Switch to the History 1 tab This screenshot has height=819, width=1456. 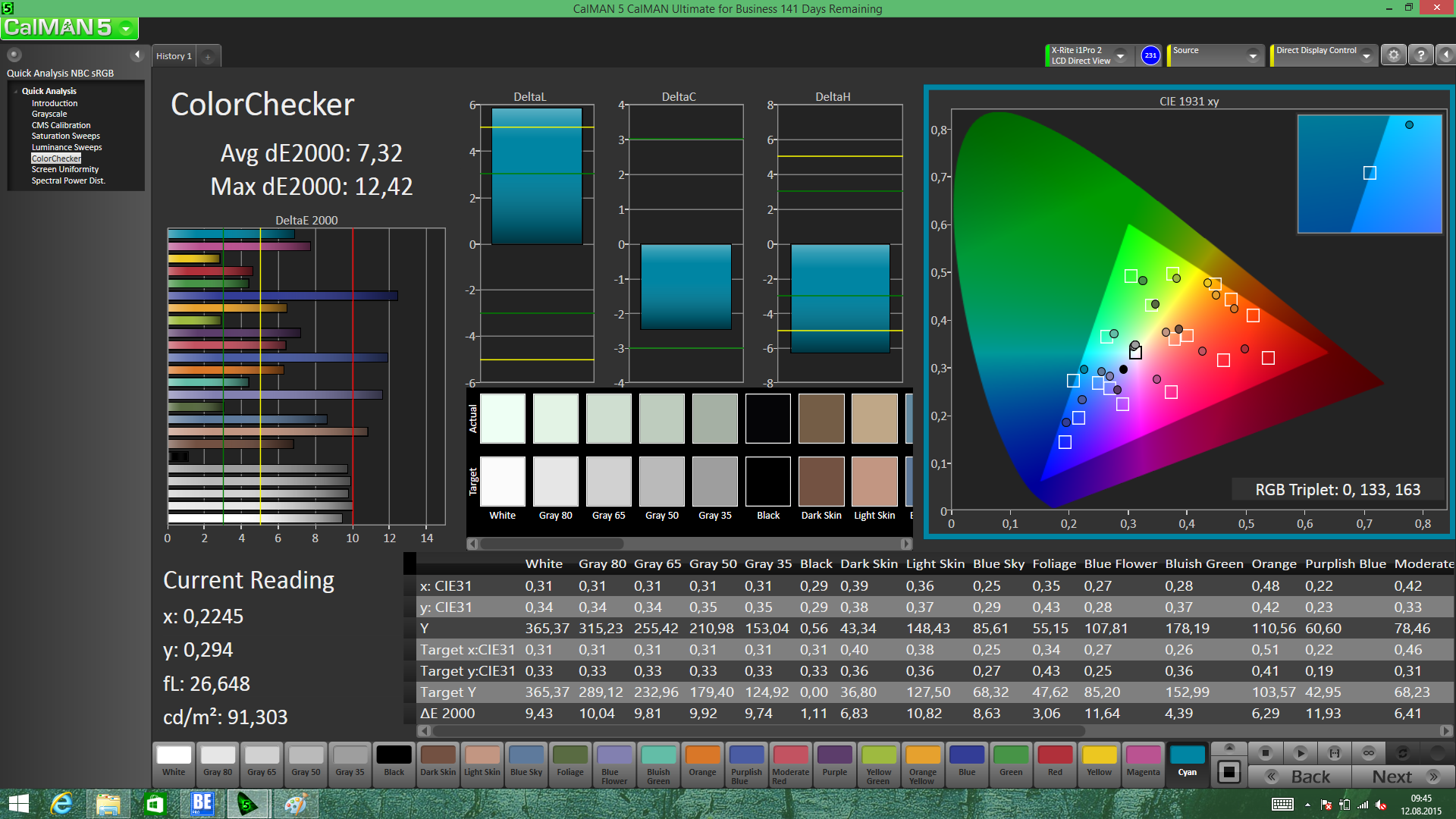174,57
